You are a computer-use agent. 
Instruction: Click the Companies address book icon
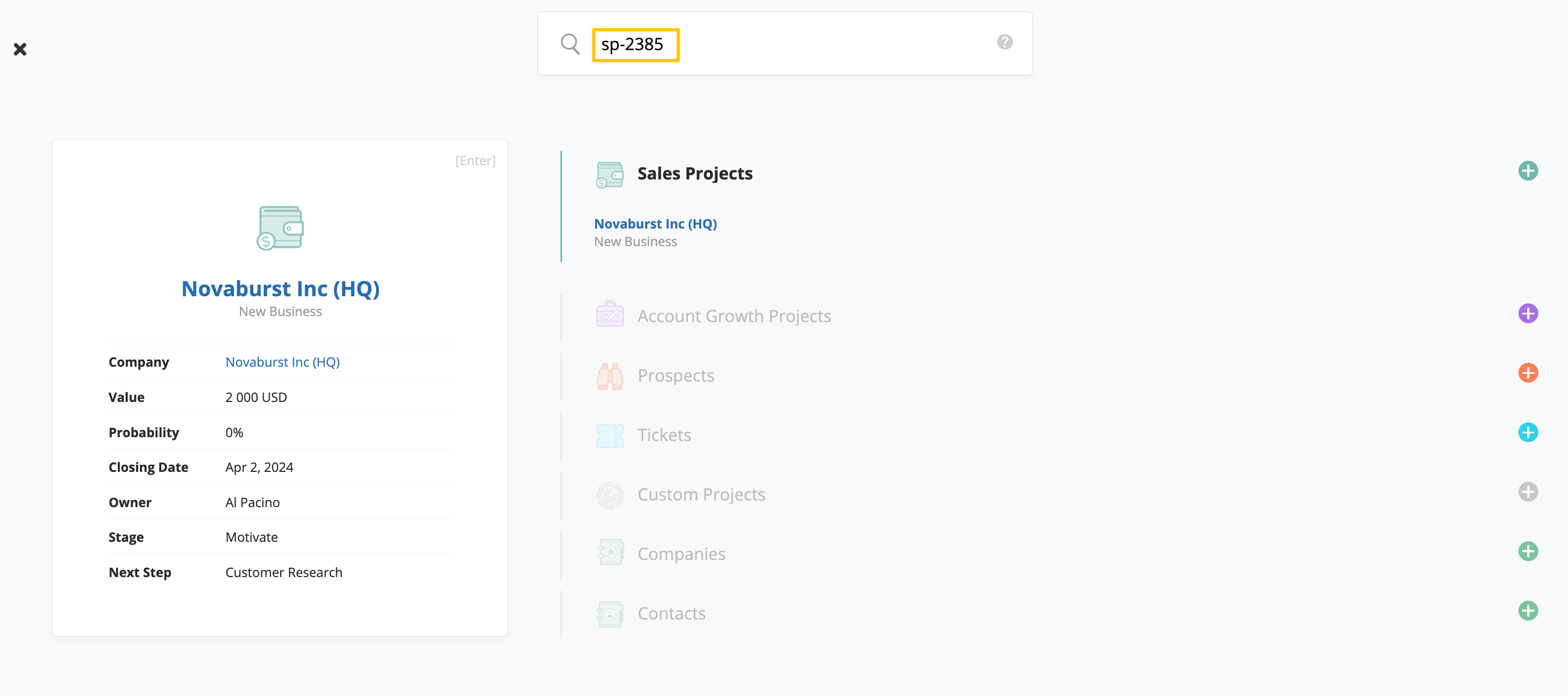coord(609,552)
